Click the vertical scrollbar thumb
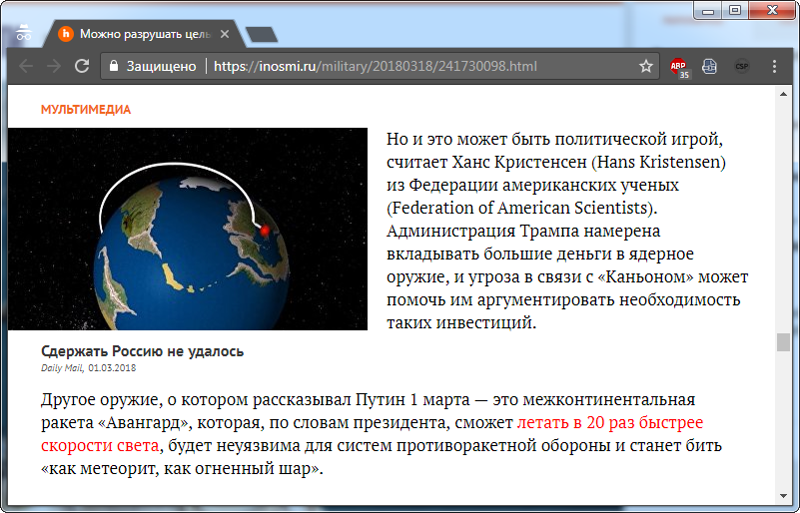 click(783, 342)
